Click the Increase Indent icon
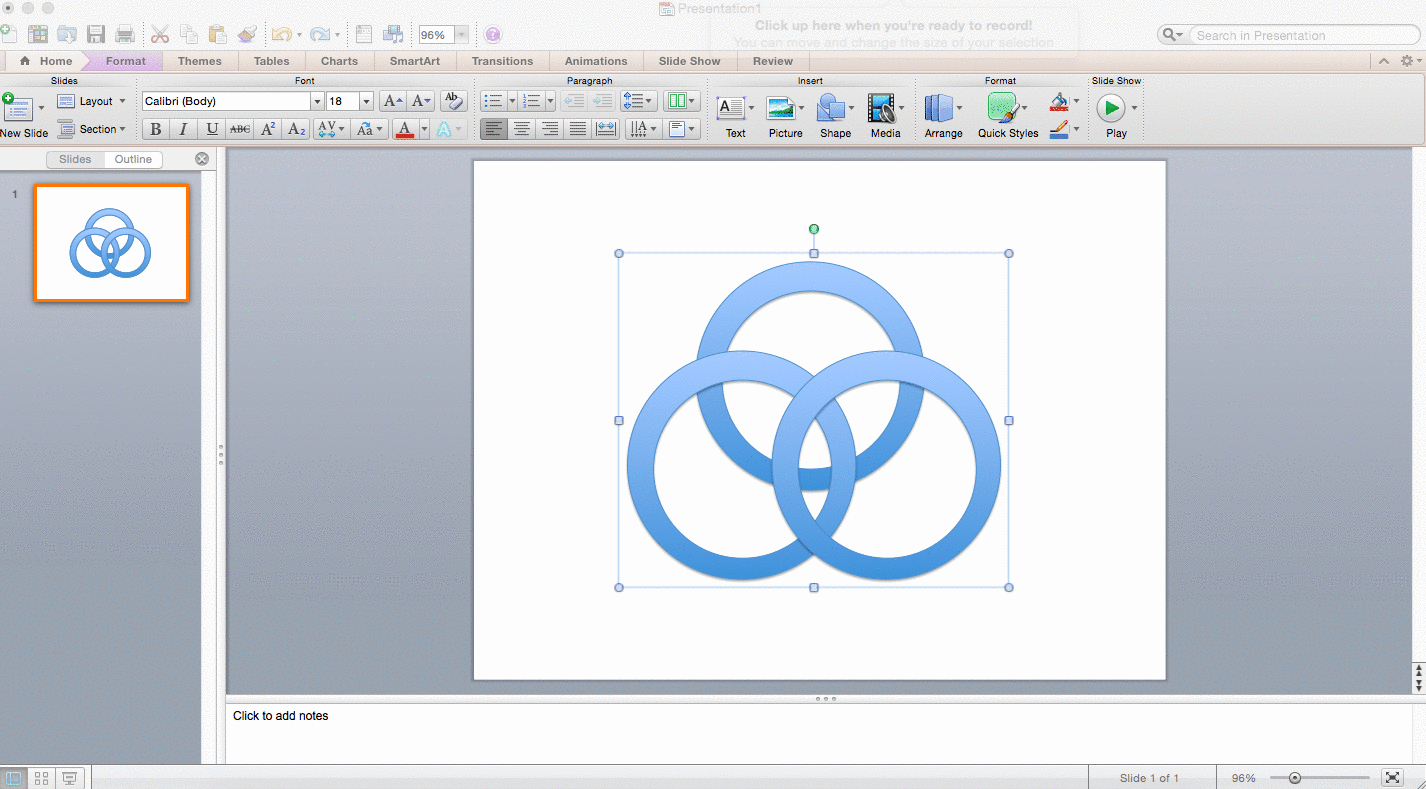Screen dimensions: 1426x789 click(602, 101)
